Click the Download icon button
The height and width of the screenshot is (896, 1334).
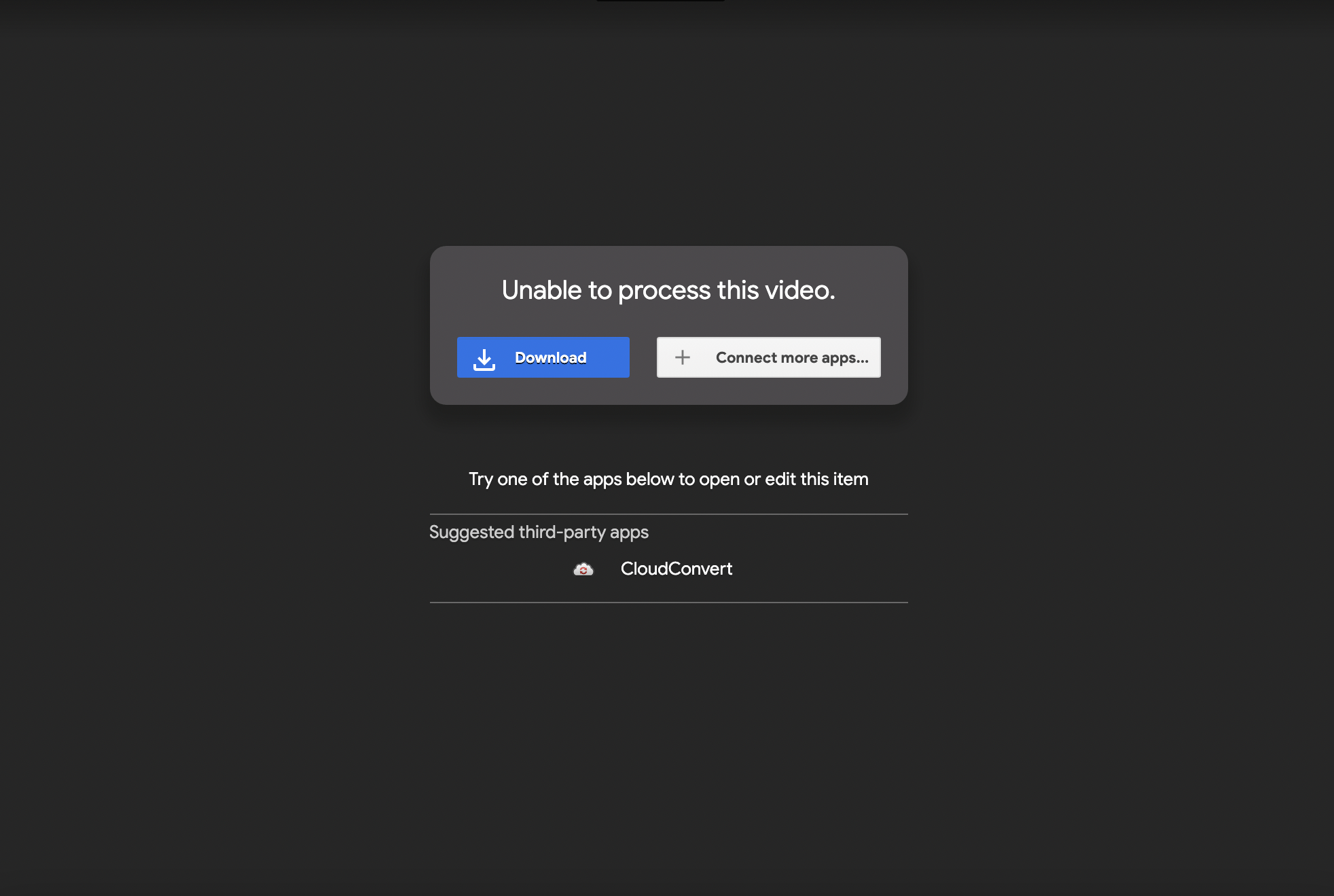(x=485, y=357)
